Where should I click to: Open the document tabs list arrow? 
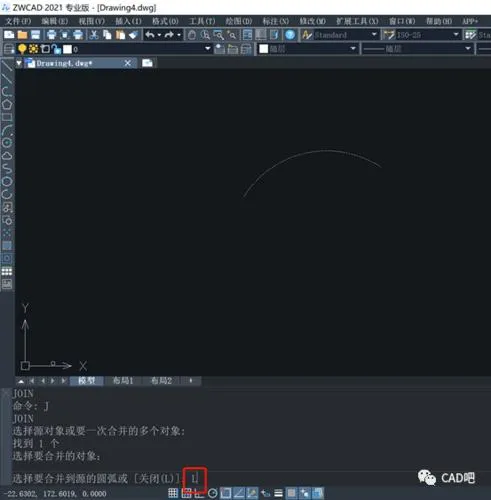click(19, 63)
